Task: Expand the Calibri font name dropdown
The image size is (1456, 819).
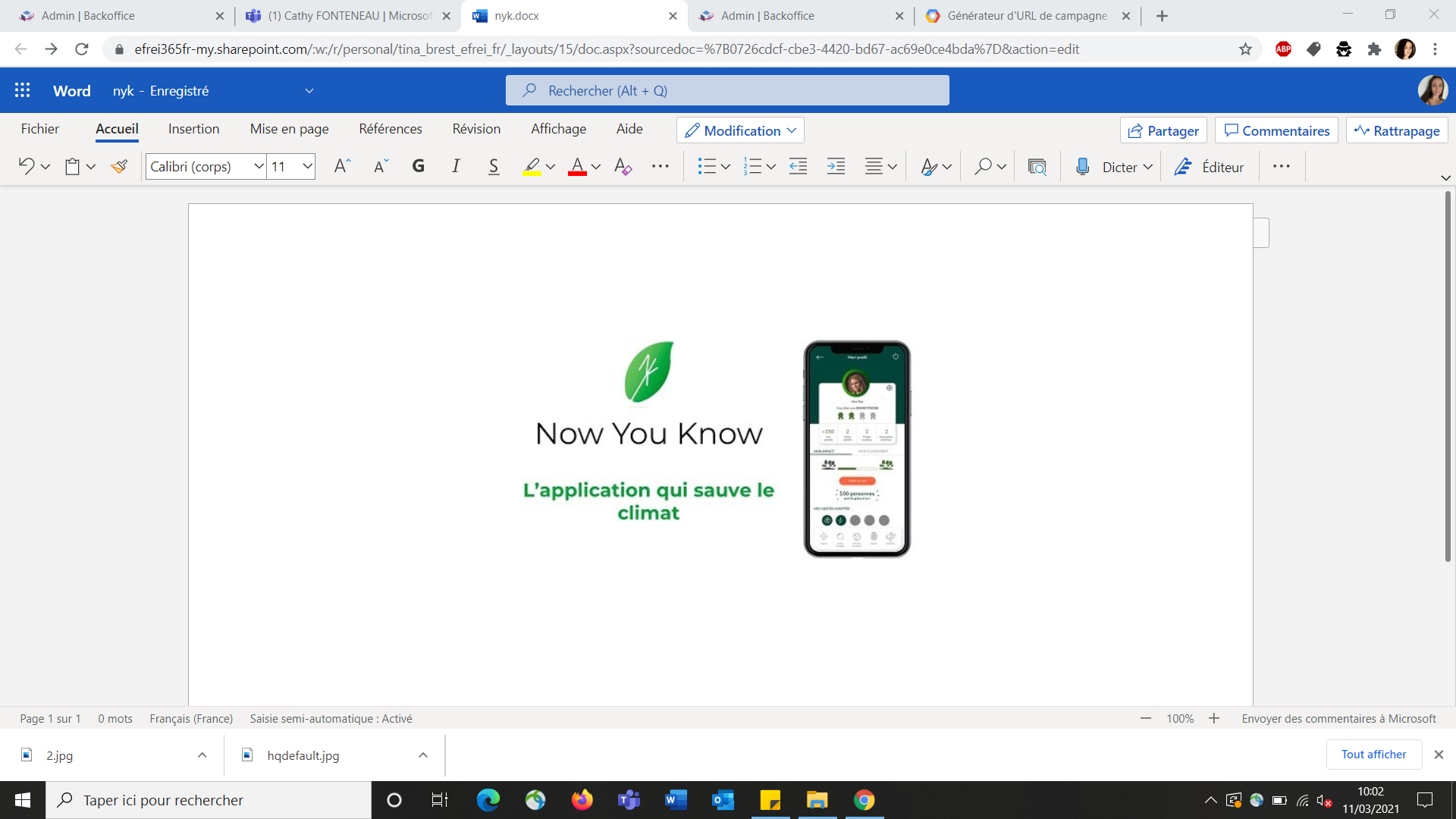Action: tap(259, 167)
